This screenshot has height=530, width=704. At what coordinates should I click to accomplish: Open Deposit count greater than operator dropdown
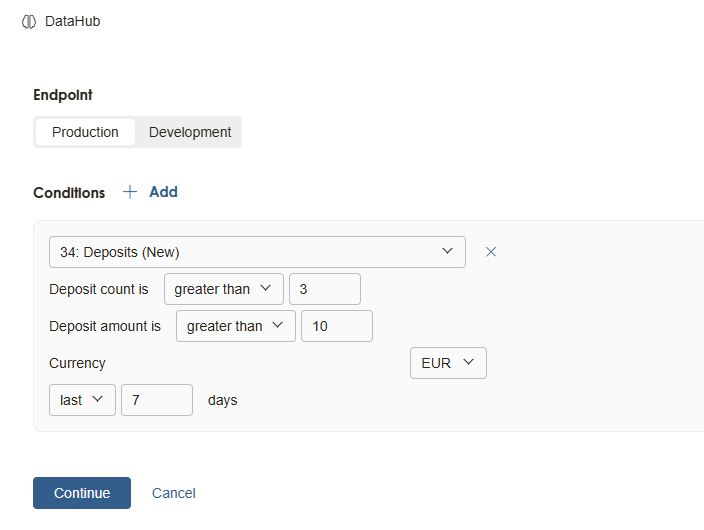tap(224, 289)
